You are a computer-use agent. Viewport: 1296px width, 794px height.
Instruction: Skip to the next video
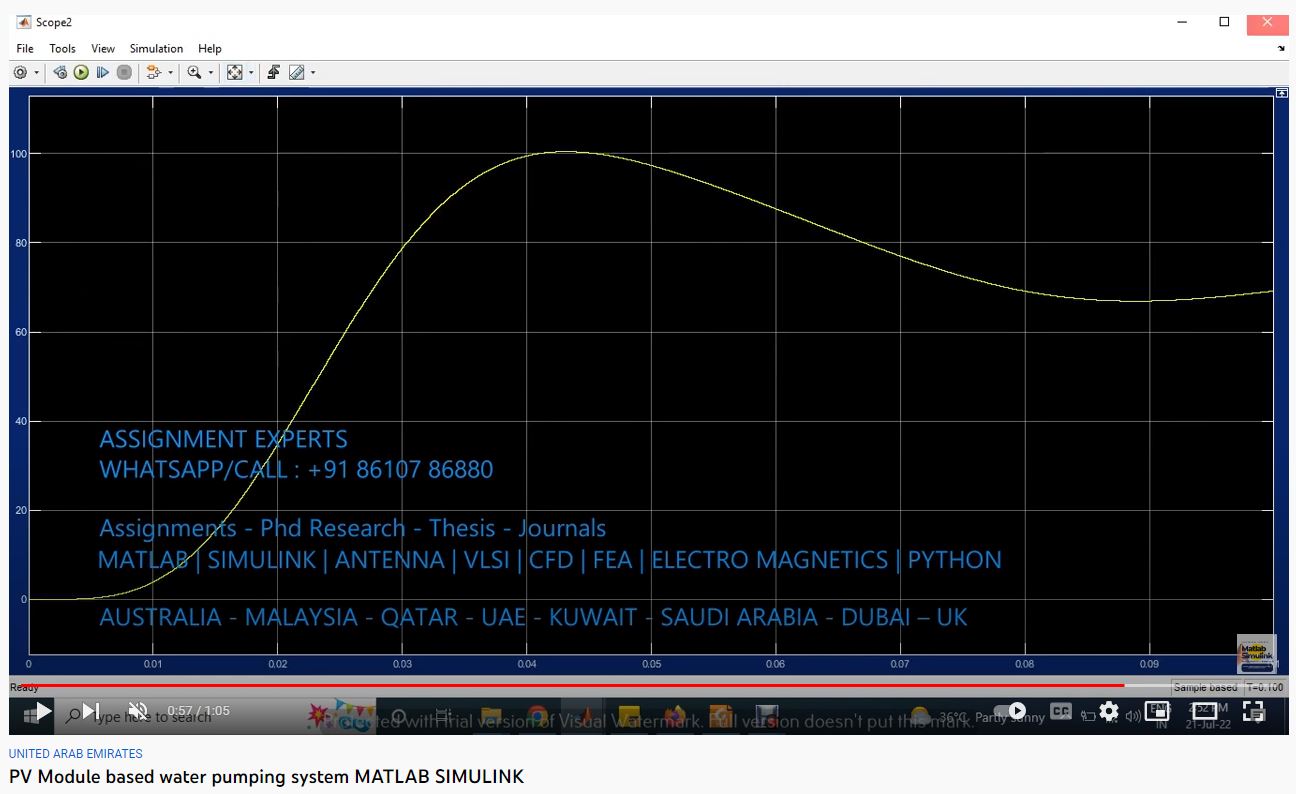[91, 712]
